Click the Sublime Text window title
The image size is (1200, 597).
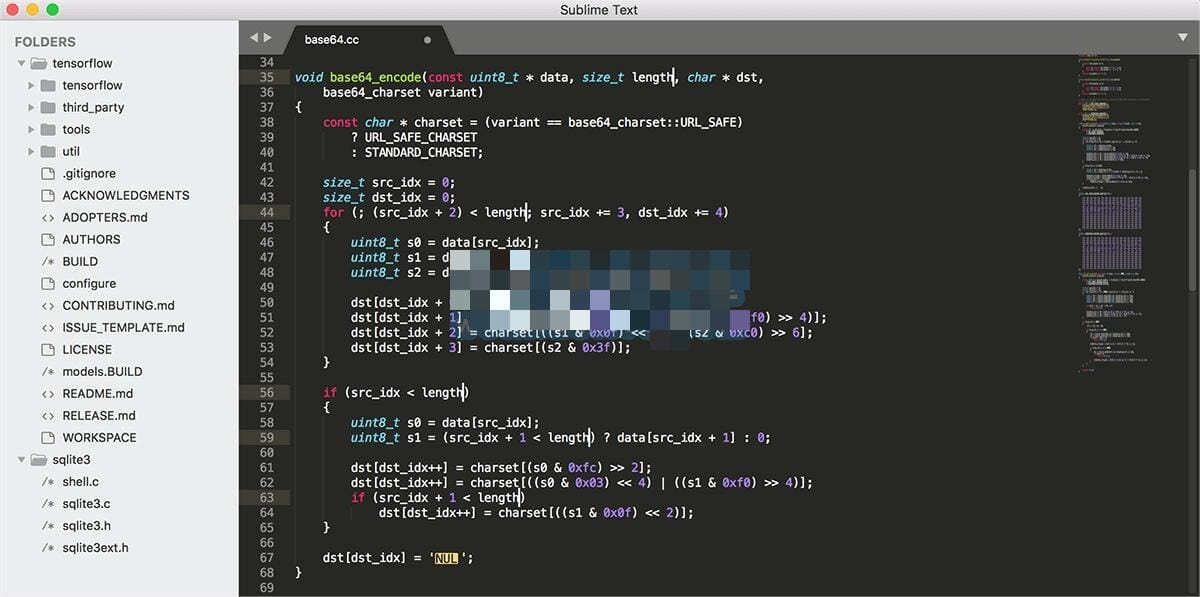[599, 10]
